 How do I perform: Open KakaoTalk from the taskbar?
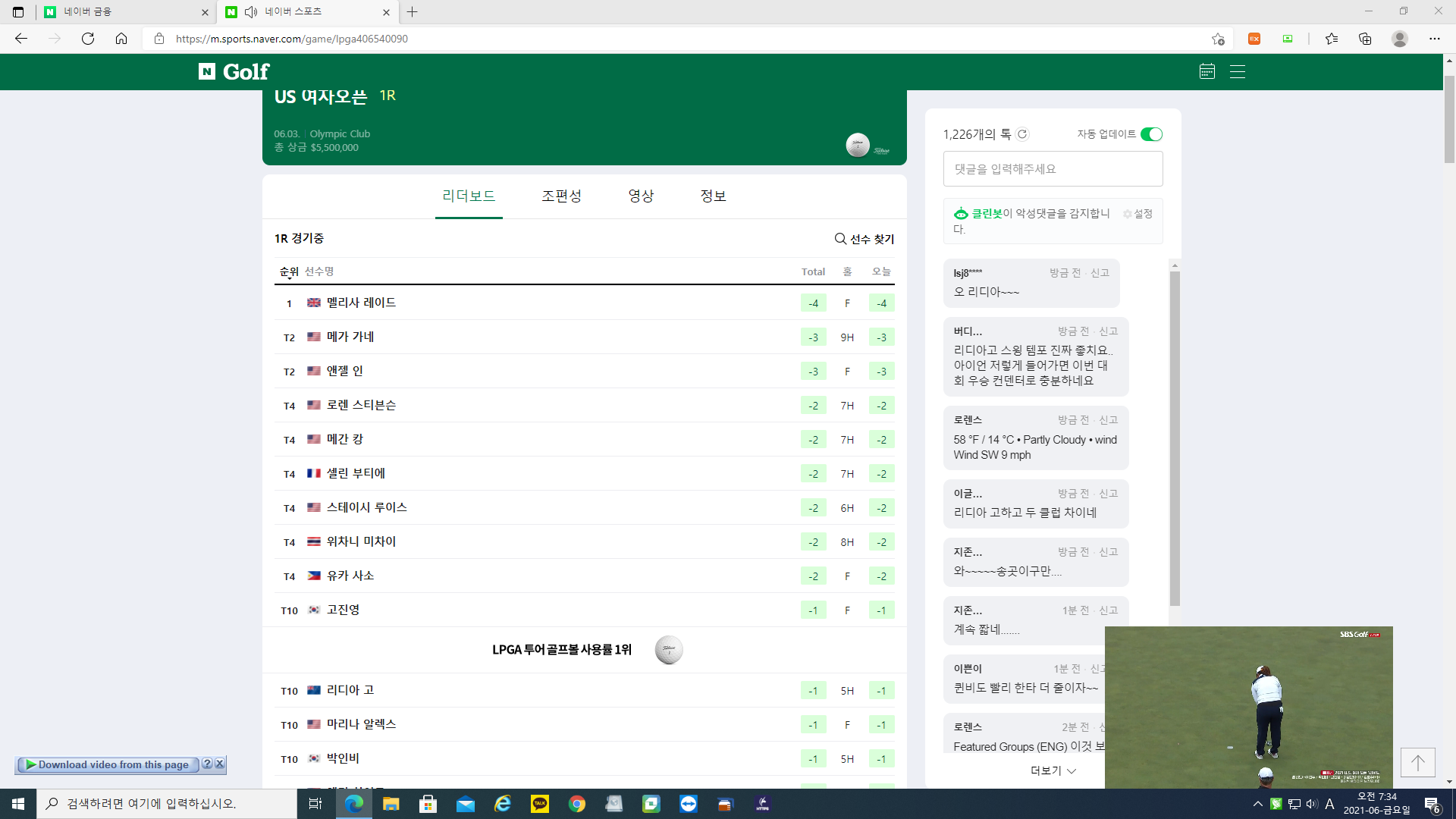tap(540, 804)
